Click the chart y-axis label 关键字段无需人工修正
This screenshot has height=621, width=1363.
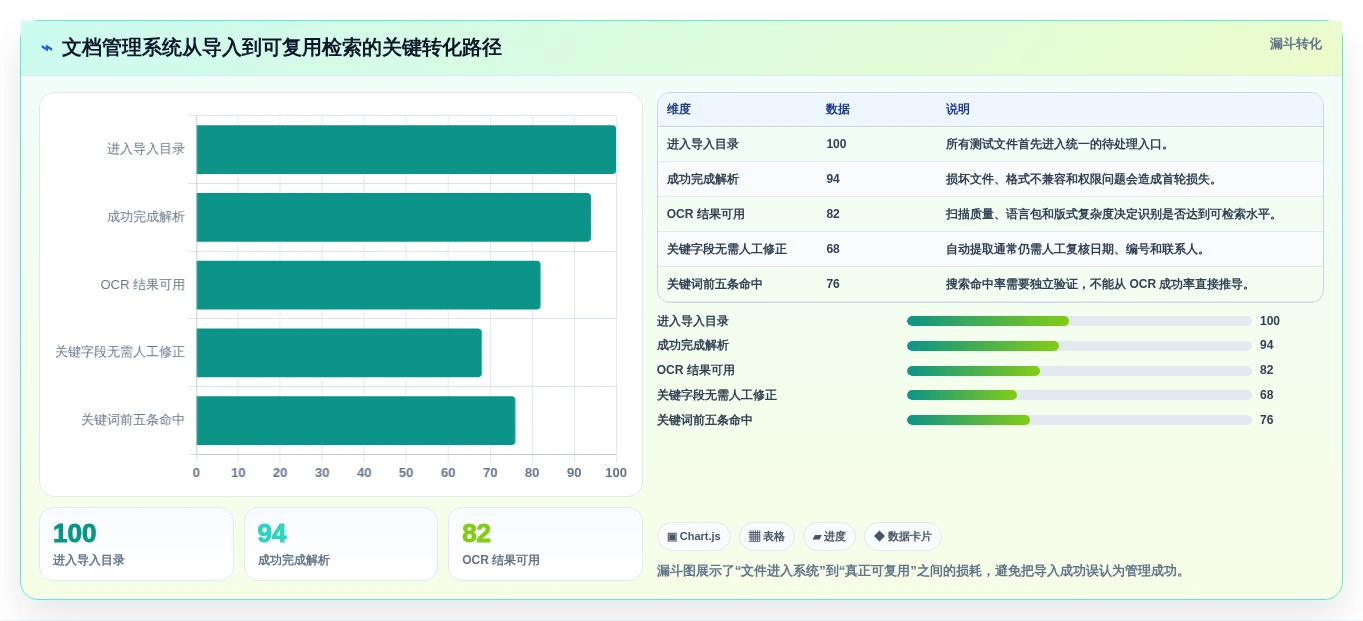coord(120,352)
